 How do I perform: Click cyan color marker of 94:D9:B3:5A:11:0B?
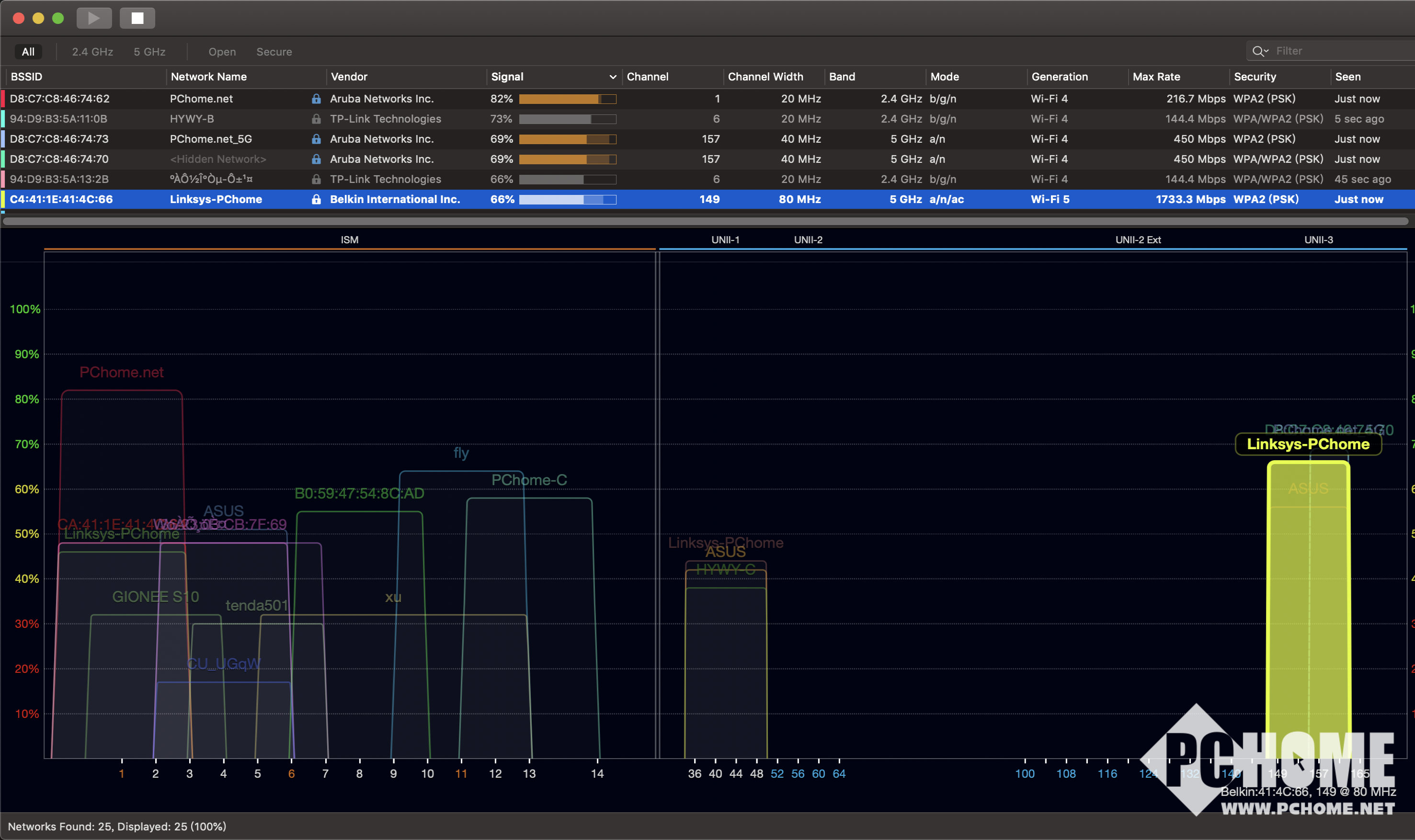point(3,119)
